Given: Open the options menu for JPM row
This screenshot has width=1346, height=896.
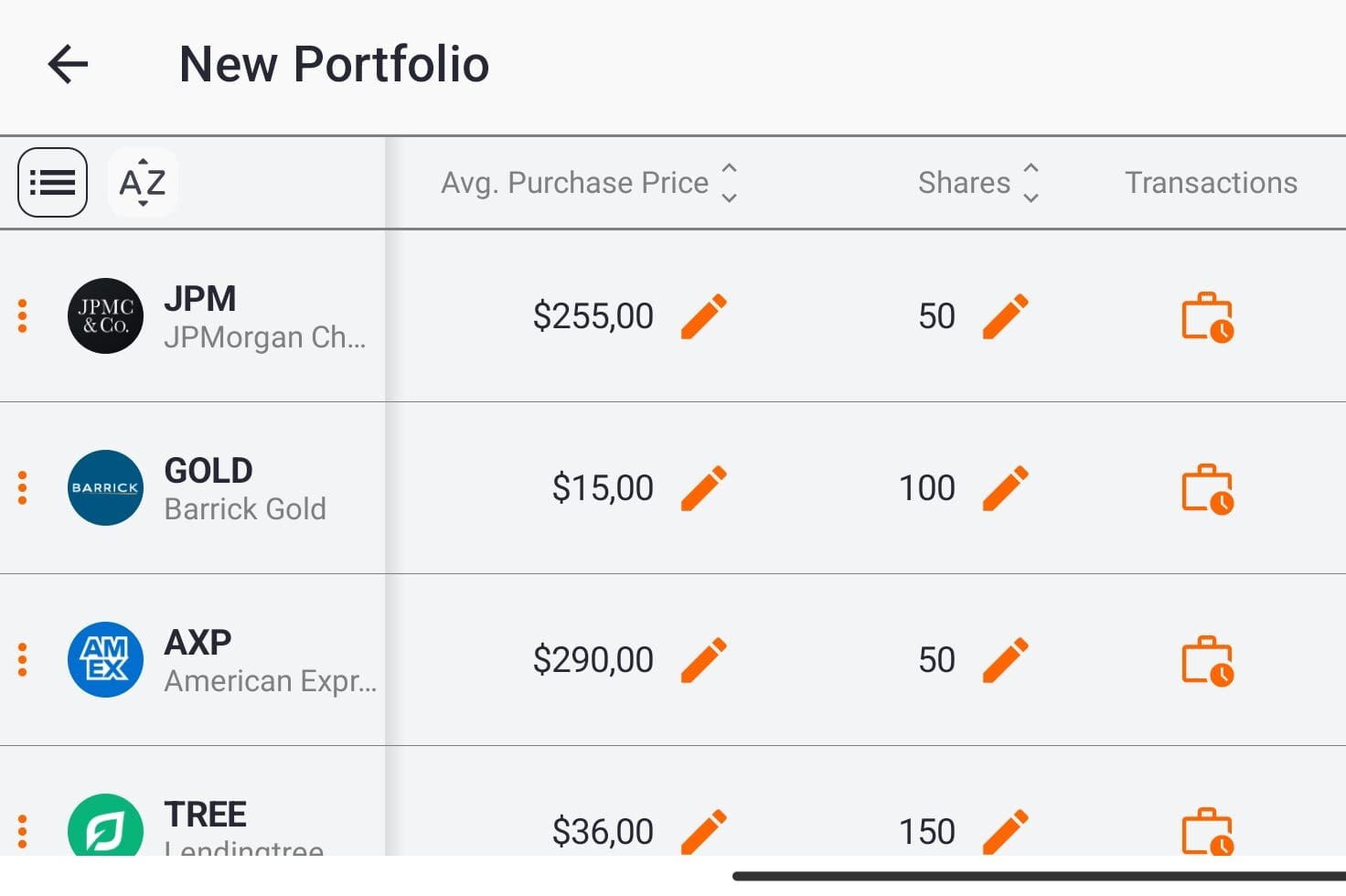Looking at the screenshot, I should click(22, 316).
